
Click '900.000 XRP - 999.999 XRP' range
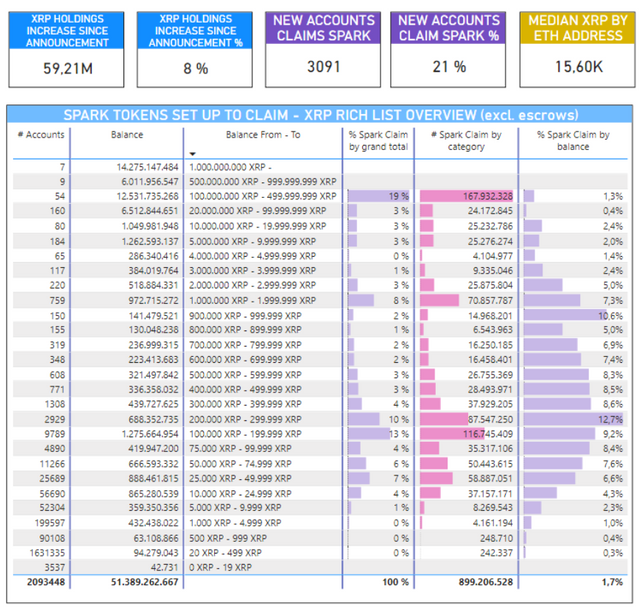click(245, 316)
